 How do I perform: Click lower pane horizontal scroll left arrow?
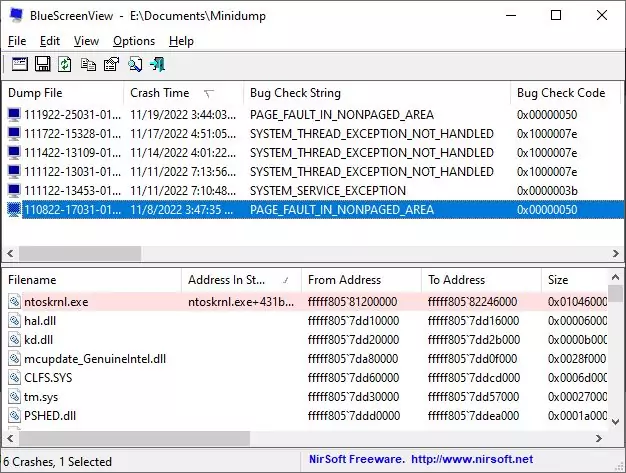tap(10, 438)
